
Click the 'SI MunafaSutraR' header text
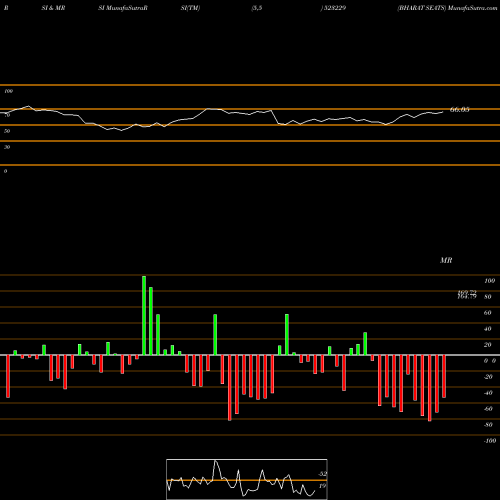(123, 8)
